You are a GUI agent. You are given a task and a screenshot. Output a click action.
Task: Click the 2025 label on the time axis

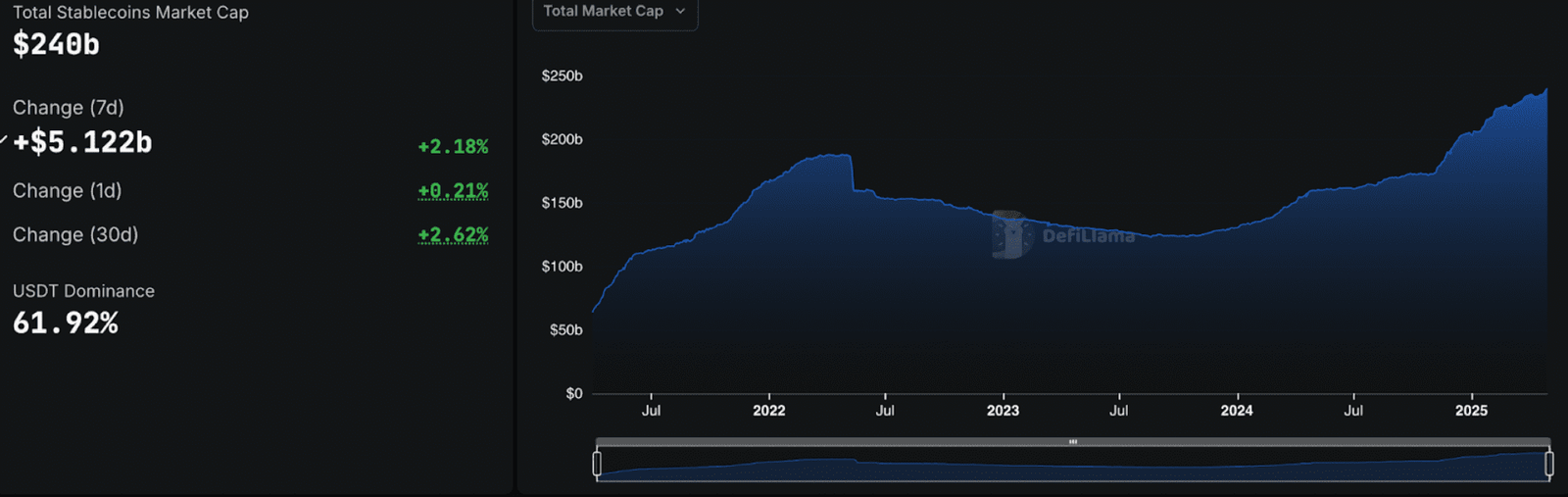coord(1471,411)
